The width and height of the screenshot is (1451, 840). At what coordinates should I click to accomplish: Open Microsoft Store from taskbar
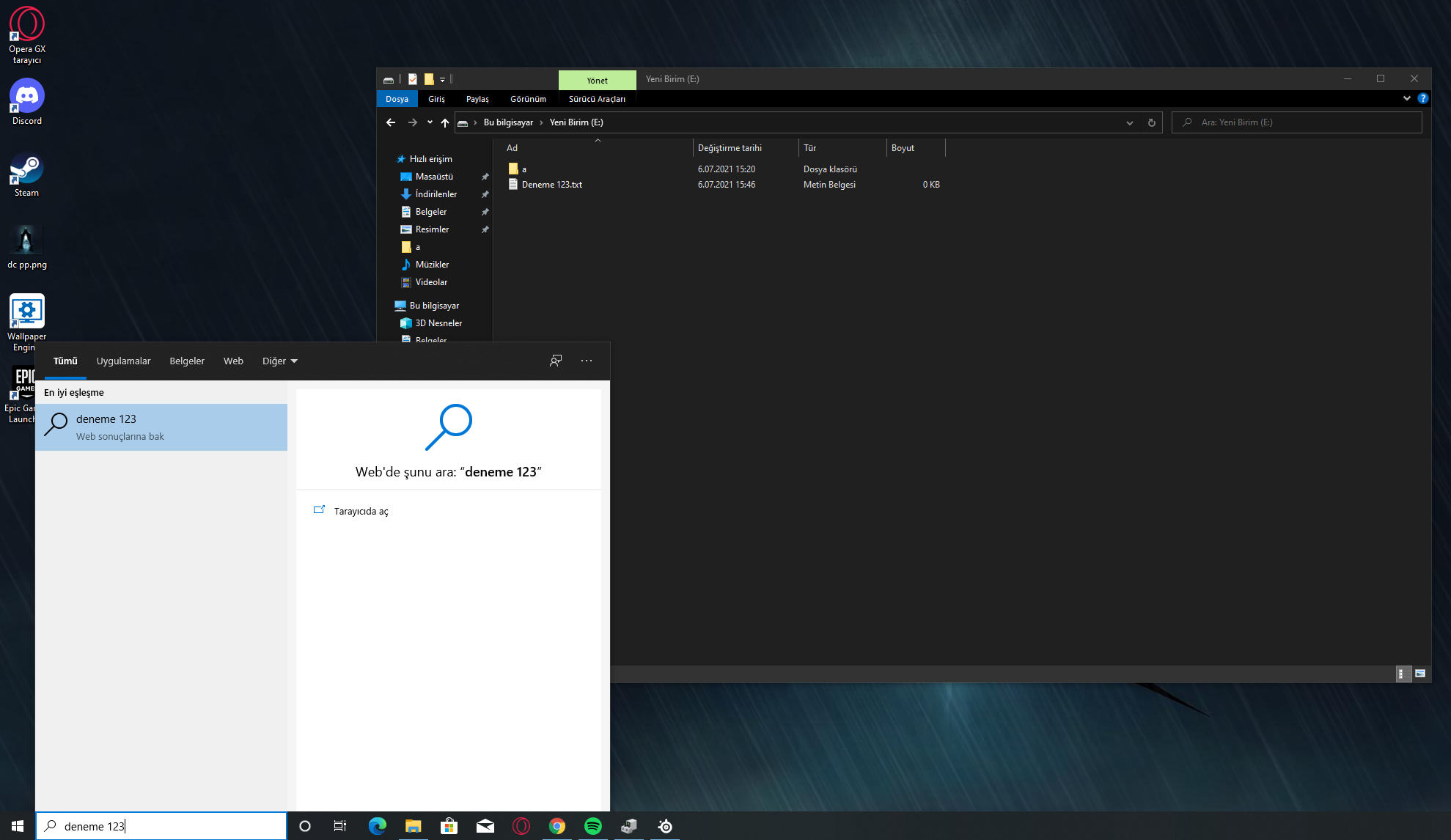(449, 826)
